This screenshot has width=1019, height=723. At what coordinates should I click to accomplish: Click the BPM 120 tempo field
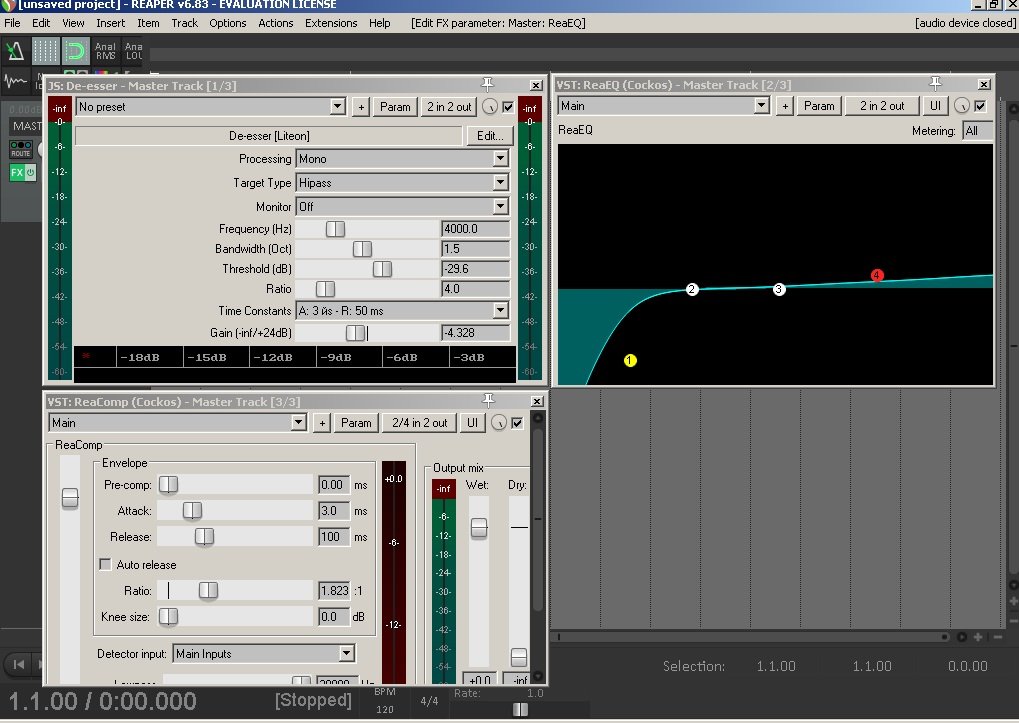tap(385, 709)
